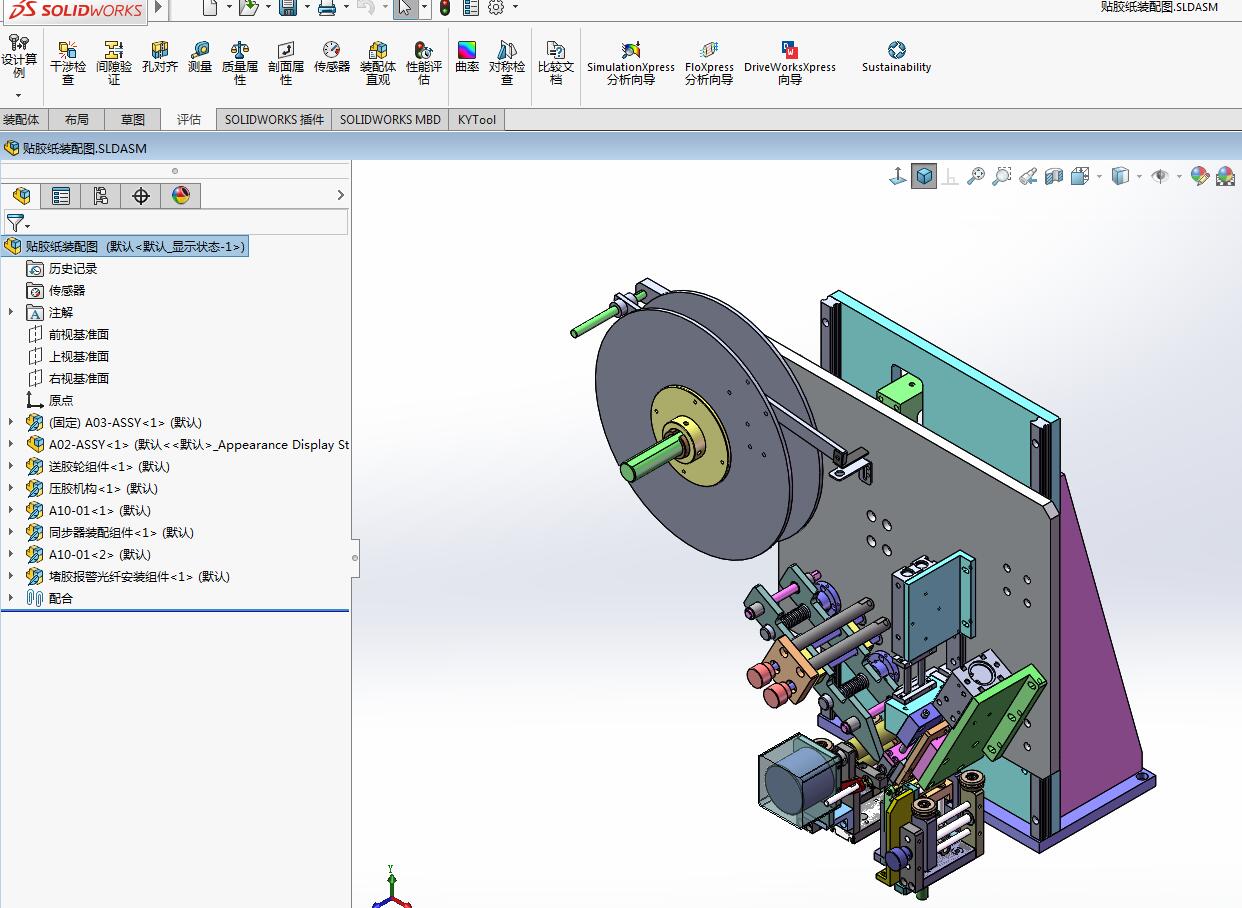Viewport: 1242px width, 908px height.
Task: Click the feature tree filter field
Action: tap(176, 222)
